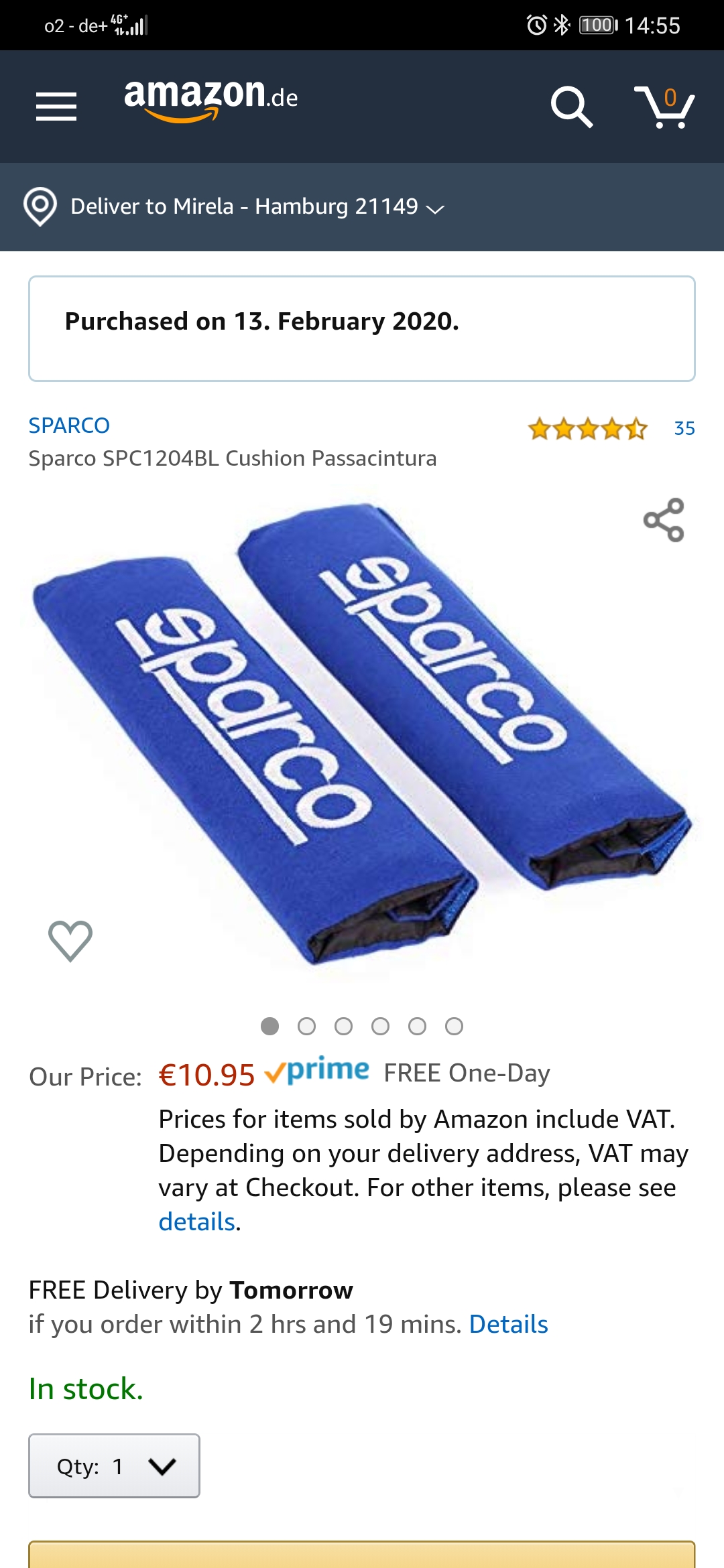This screenshot has height=1568, width=724.
Task: Select the fourth image carousel dot
Action: 380,1027
